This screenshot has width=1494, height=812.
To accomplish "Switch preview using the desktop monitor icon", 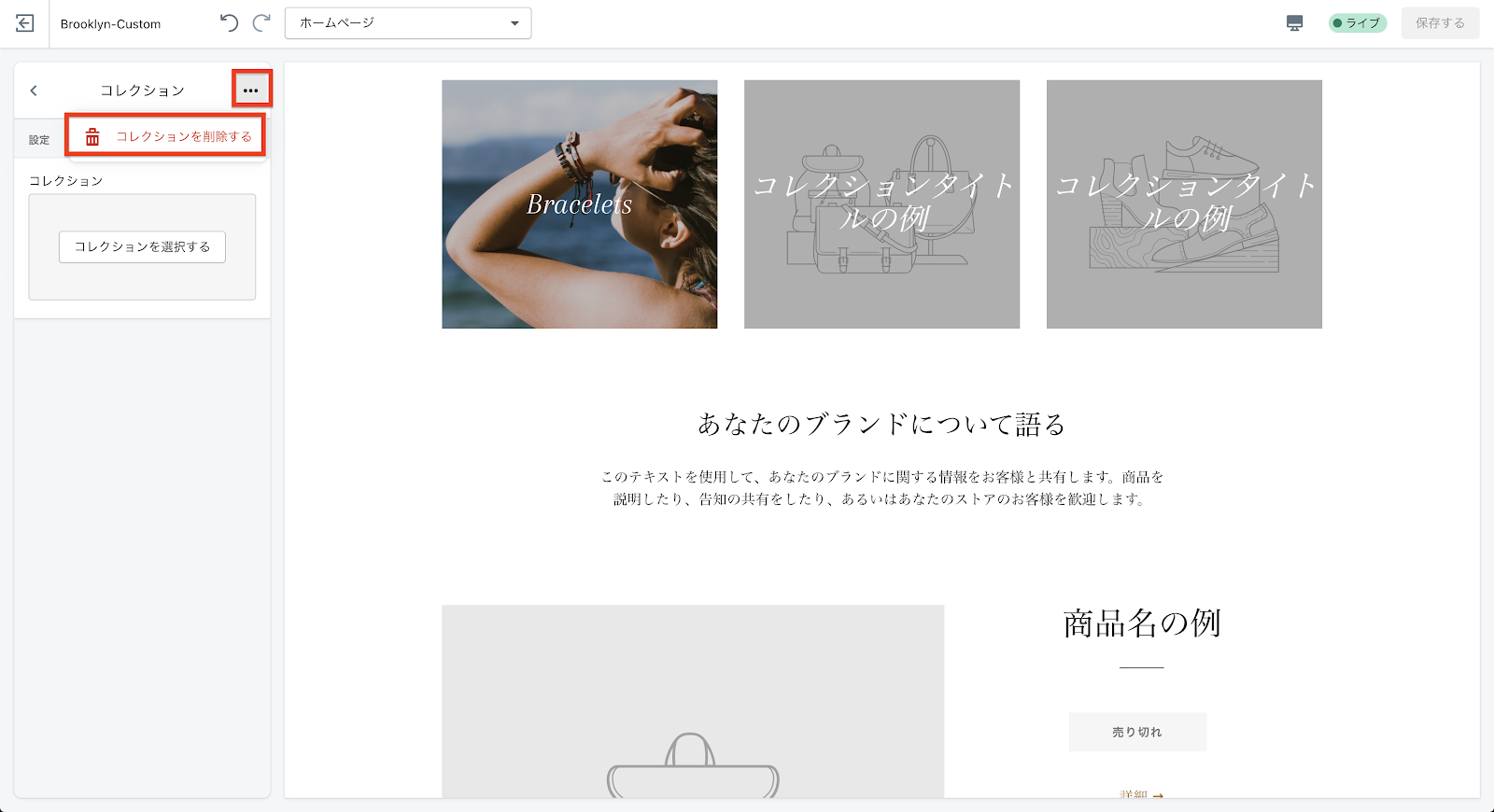I will (1294, 23).
